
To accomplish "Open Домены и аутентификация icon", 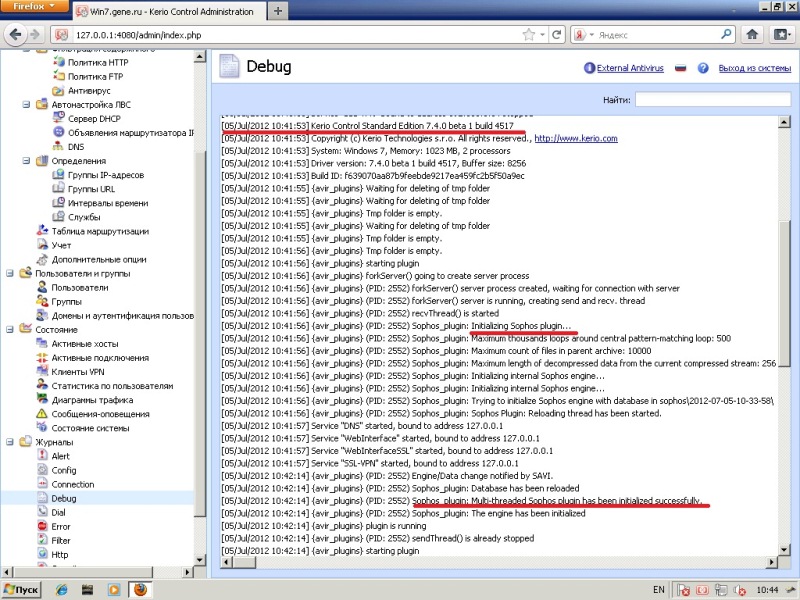I will click(x=42, y=315).
